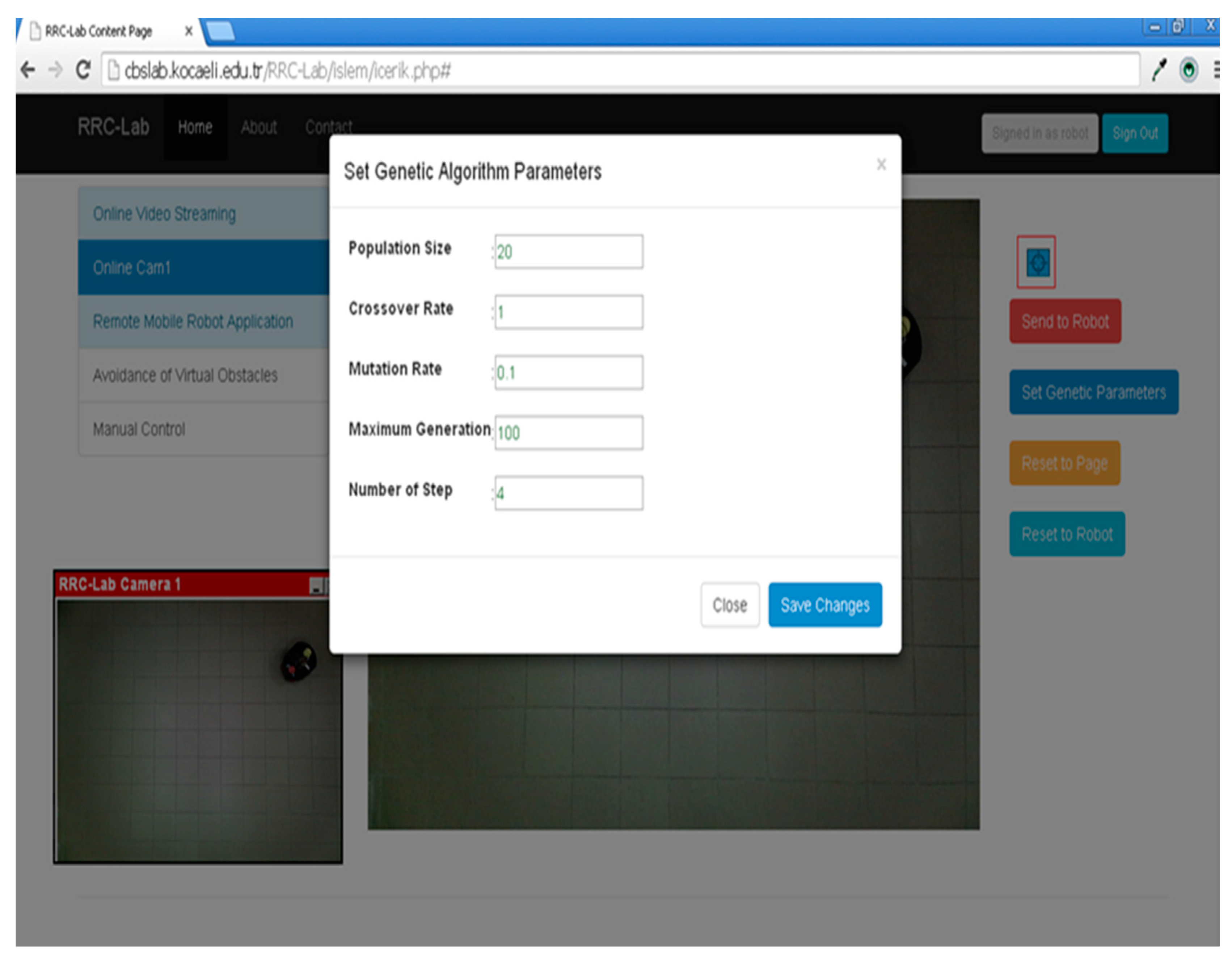The height and width of the screenshot is (959, 1232).
Task: Click the target crosshair icon
Action: point(1037,263)
